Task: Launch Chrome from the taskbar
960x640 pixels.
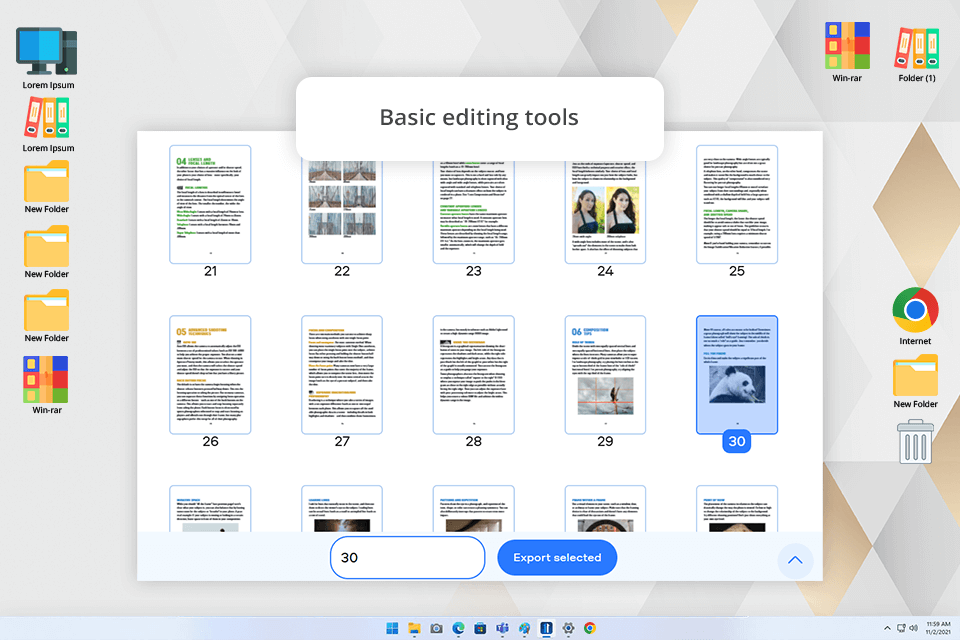Action: pyautogui.click(x=590, y=628)
